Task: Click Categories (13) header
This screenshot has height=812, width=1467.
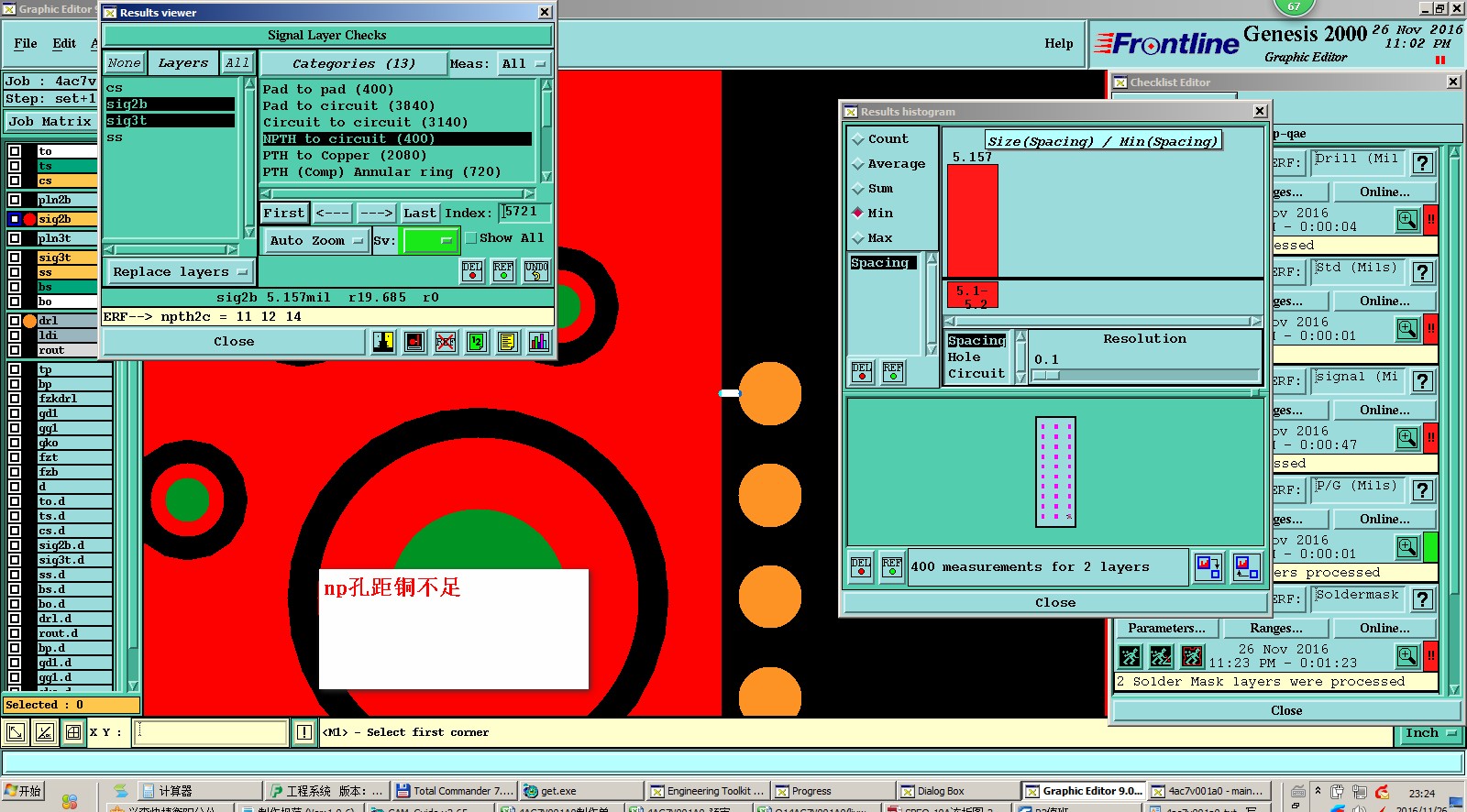Action: click(x=353, y=64)
